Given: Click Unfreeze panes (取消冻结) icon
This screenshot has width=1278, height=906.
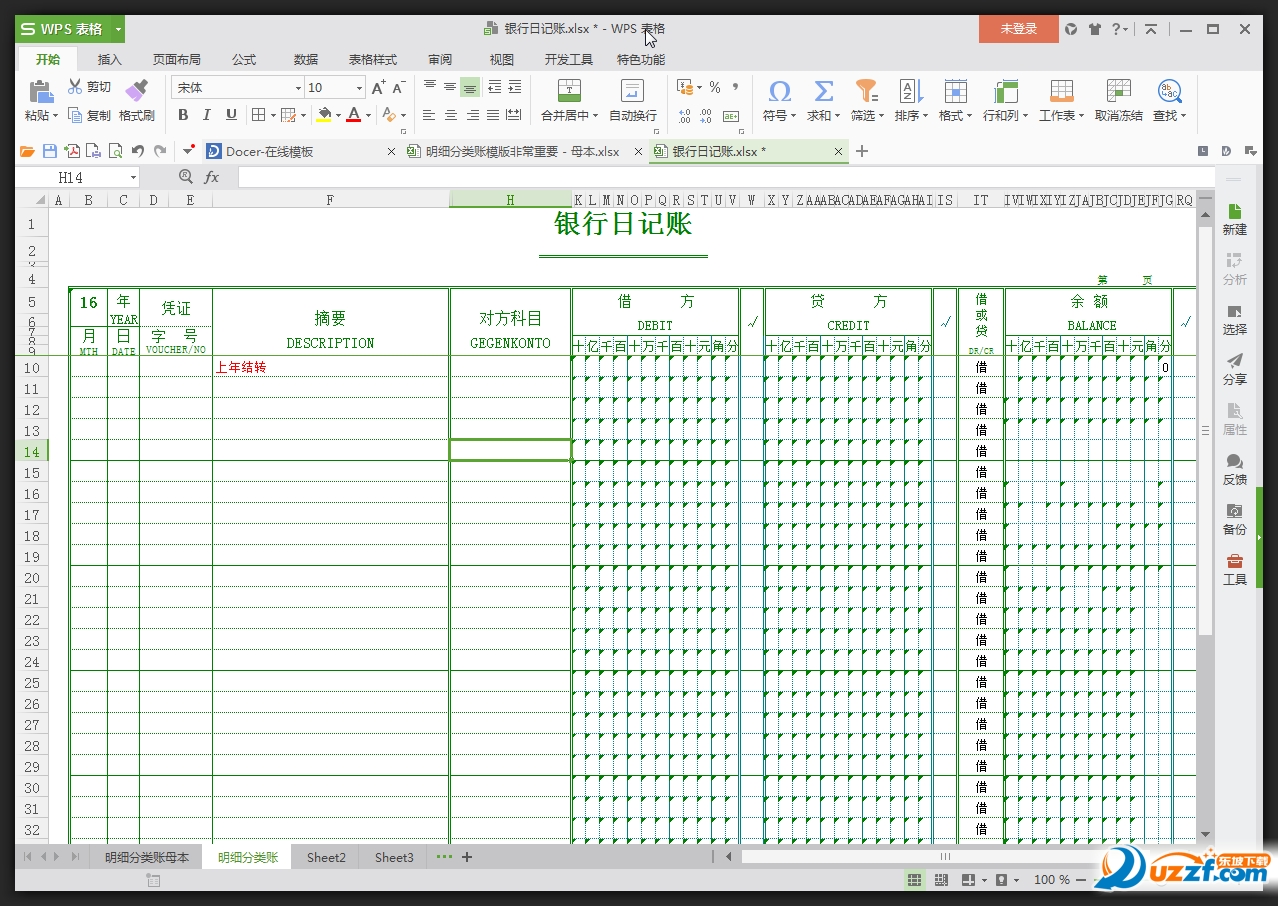Looking at the screenshot, I should click(x=1118, y=92).
